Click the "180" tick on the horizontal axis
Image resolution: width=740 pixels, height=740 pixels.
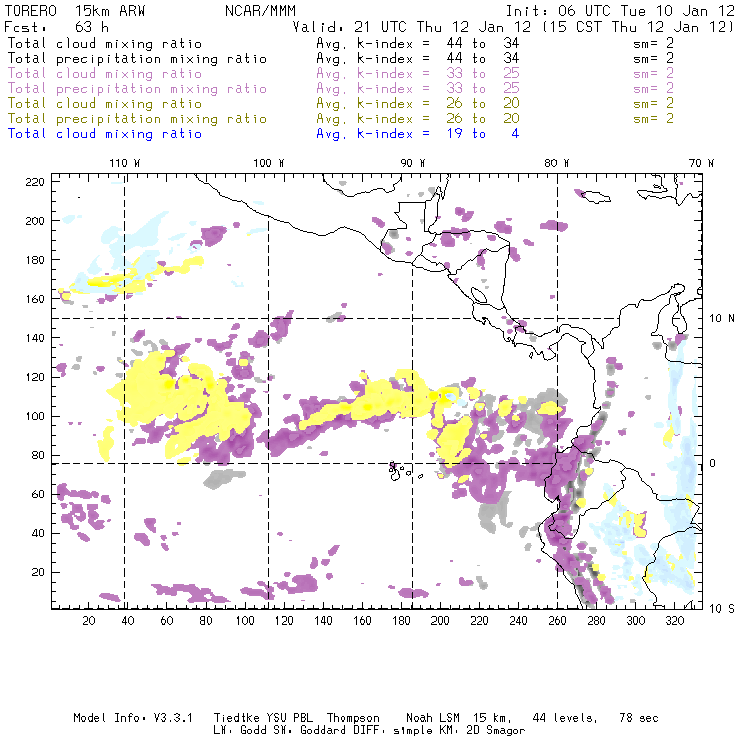(x=401, y=621)
